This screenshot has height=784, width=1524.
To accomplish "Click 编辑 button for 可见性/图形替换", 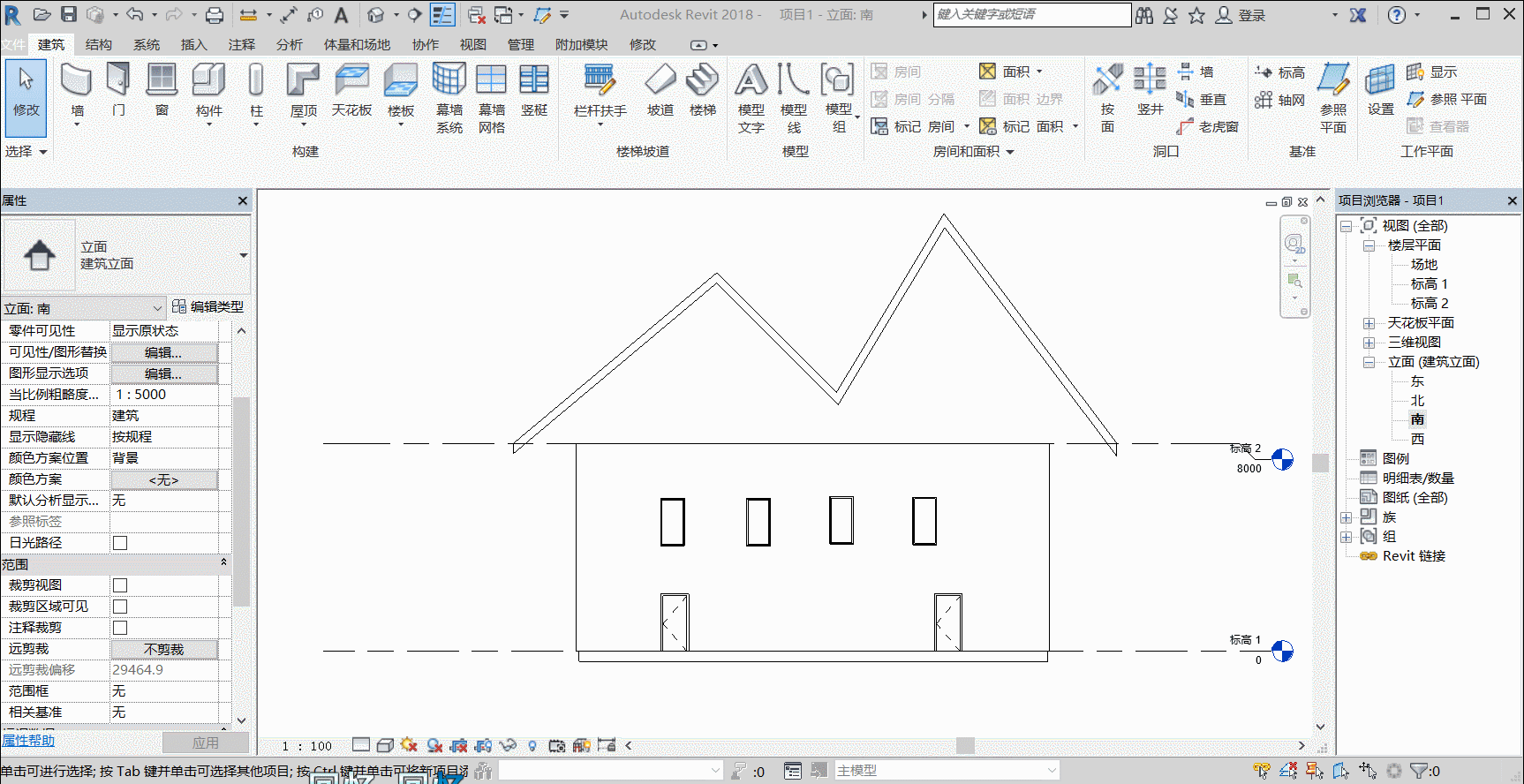I will 164,352.
